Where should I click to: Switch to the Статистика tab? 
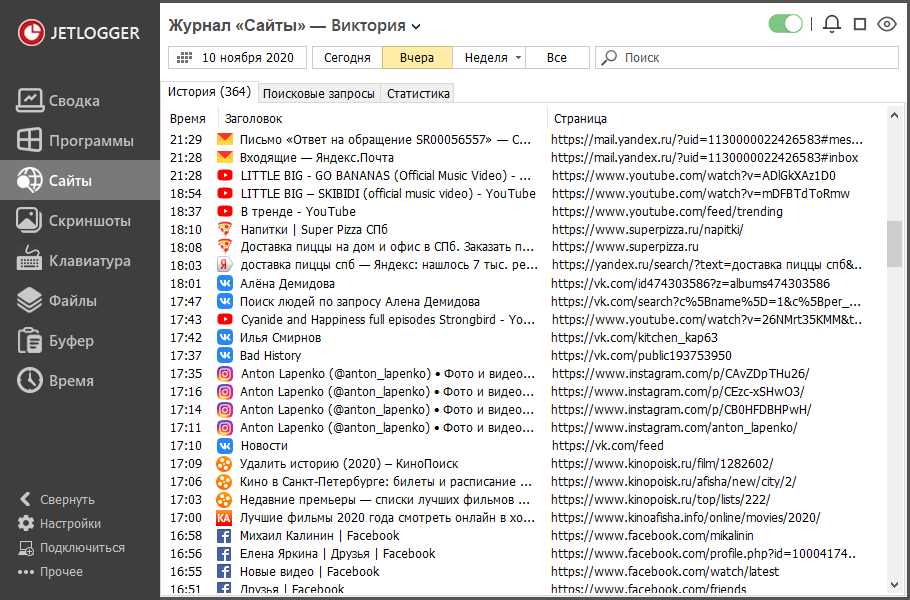pyautogui.click(x=418, y=94)
